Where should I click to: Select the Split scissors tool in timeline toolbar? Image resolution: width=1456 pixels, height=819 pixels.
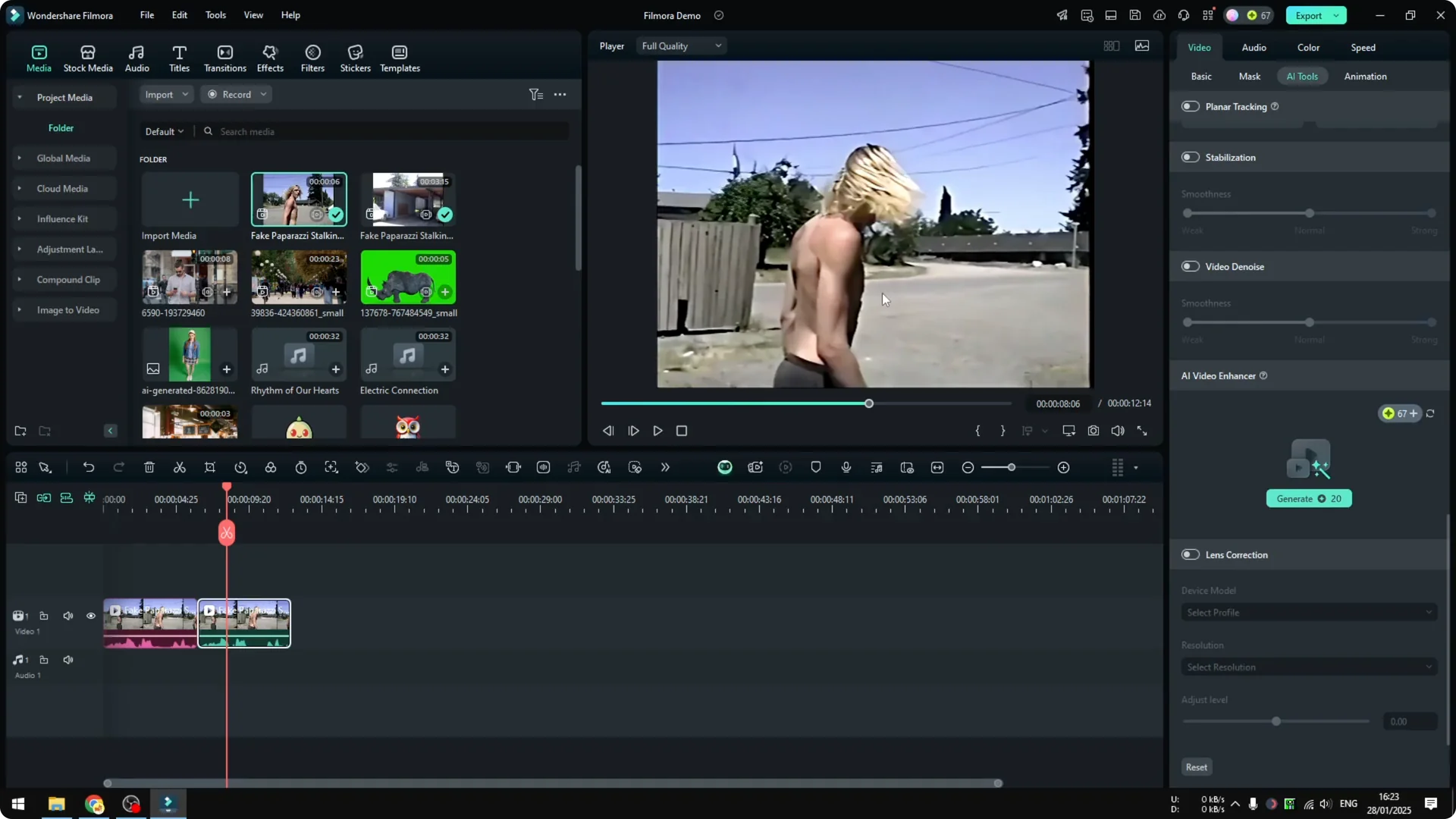click(x=180, y=467)
